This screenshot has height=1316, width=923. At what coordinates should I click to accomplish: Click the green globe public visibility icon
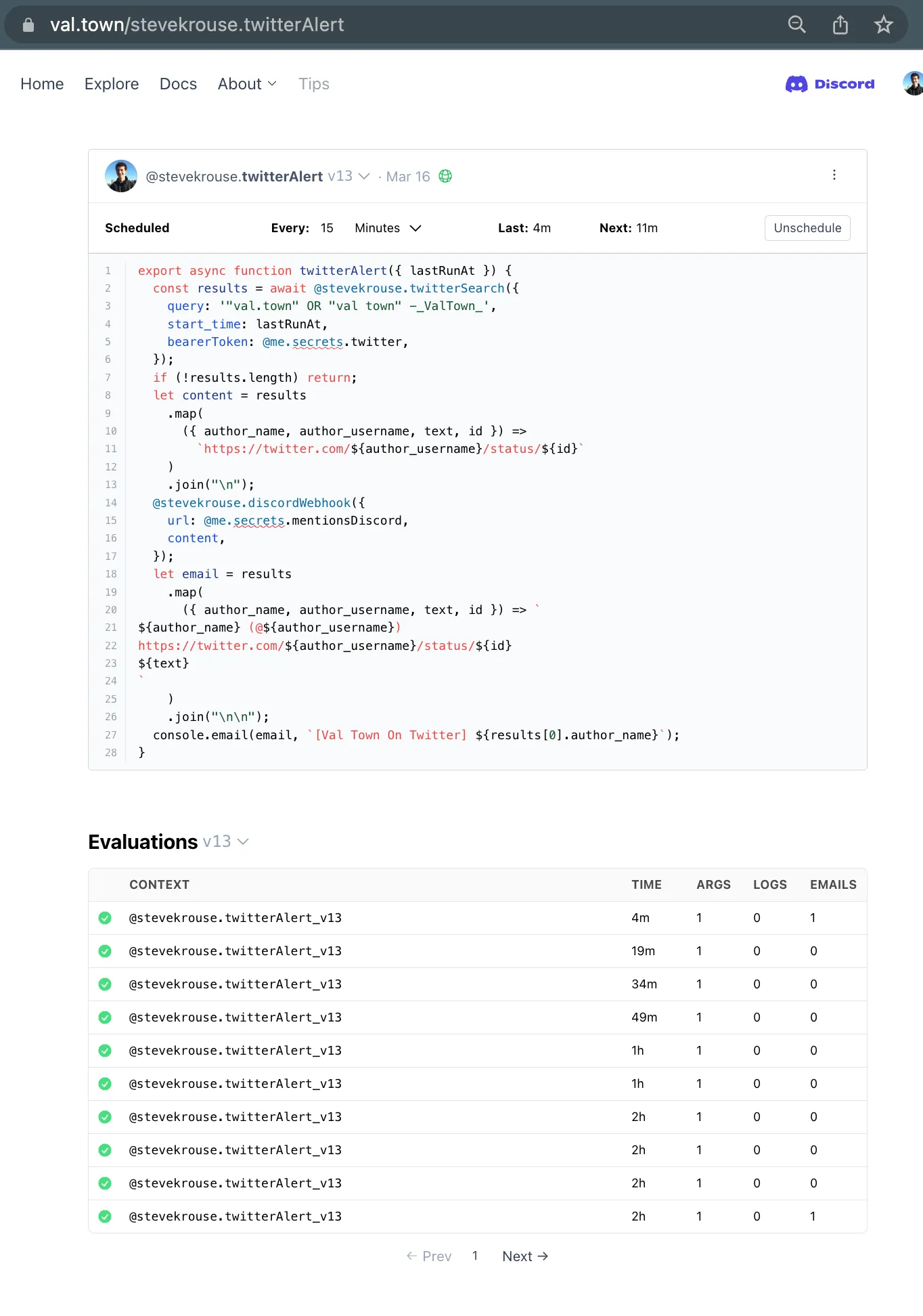coord(445,176)
